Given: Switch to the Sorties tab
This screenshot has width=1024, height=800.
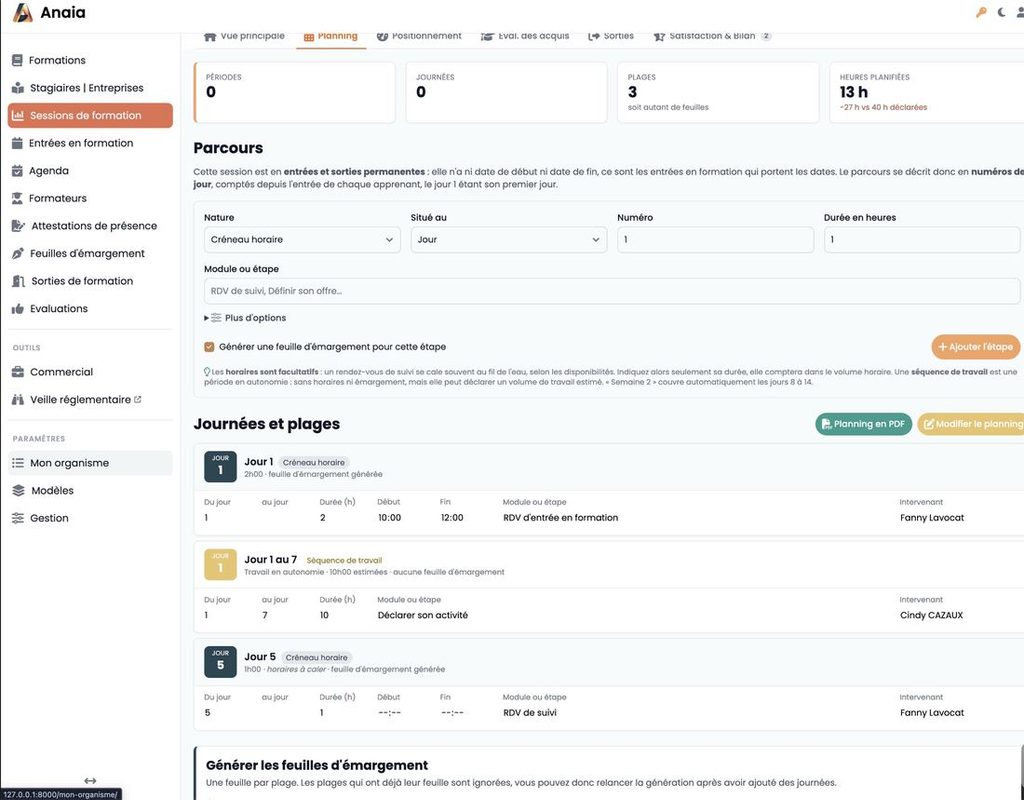Looking at the screenshot, I should [x=611, y=36].
